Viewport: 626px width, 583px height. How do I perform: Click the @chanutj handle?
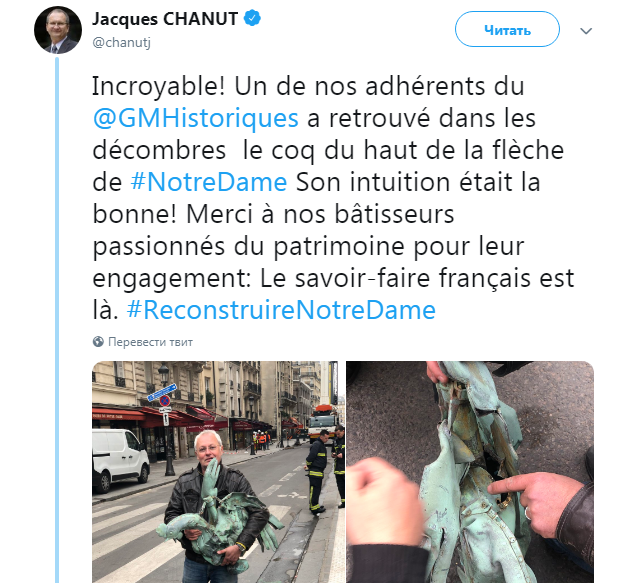click(121, 42)
